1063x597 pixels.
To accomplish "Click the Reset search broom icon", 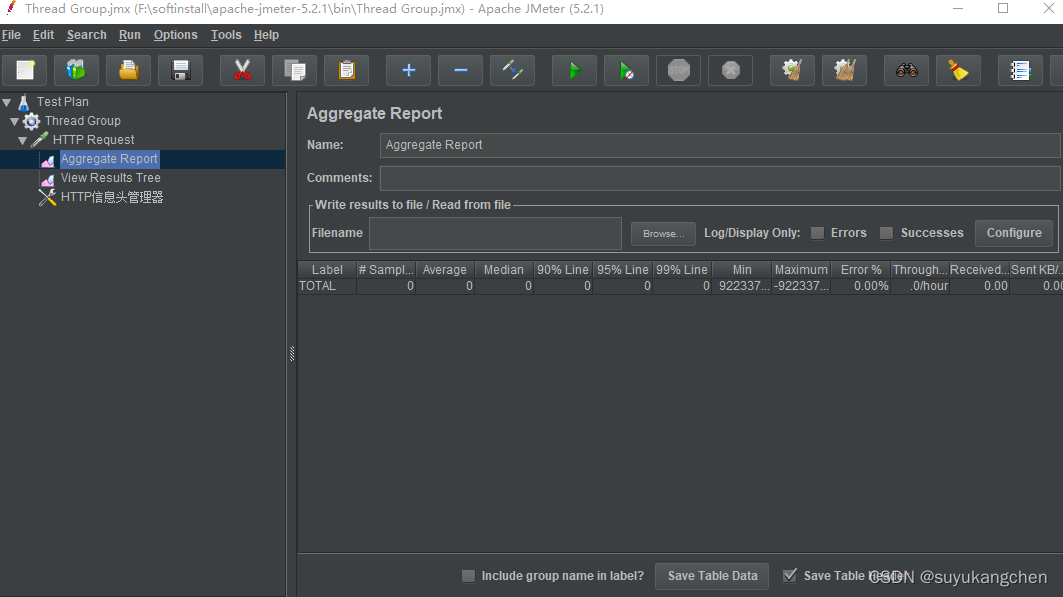I will tap(958, 70).
